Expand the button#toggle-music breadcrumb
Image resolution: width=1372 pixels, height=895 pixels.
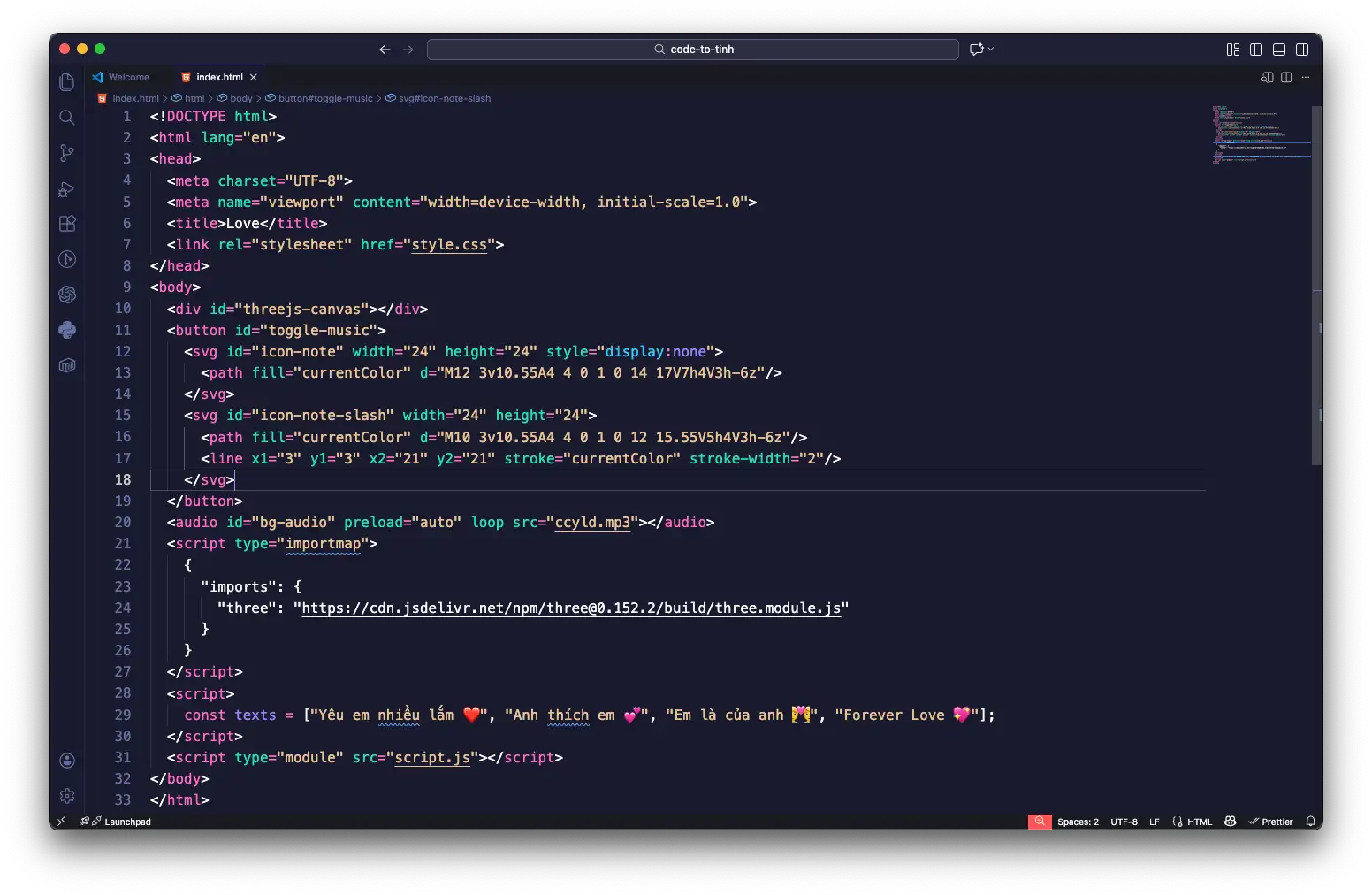pyautogui.click(x=325, y=98)
